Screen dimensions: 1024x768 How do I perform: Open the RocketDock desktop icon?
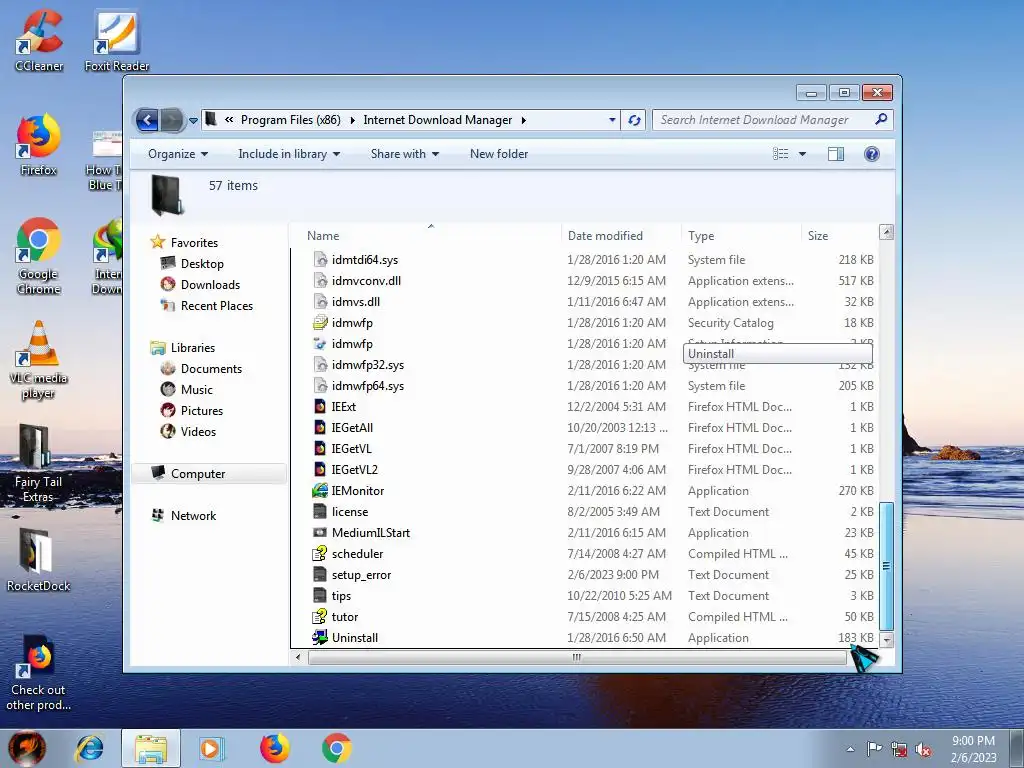click(x=38, y=560)
